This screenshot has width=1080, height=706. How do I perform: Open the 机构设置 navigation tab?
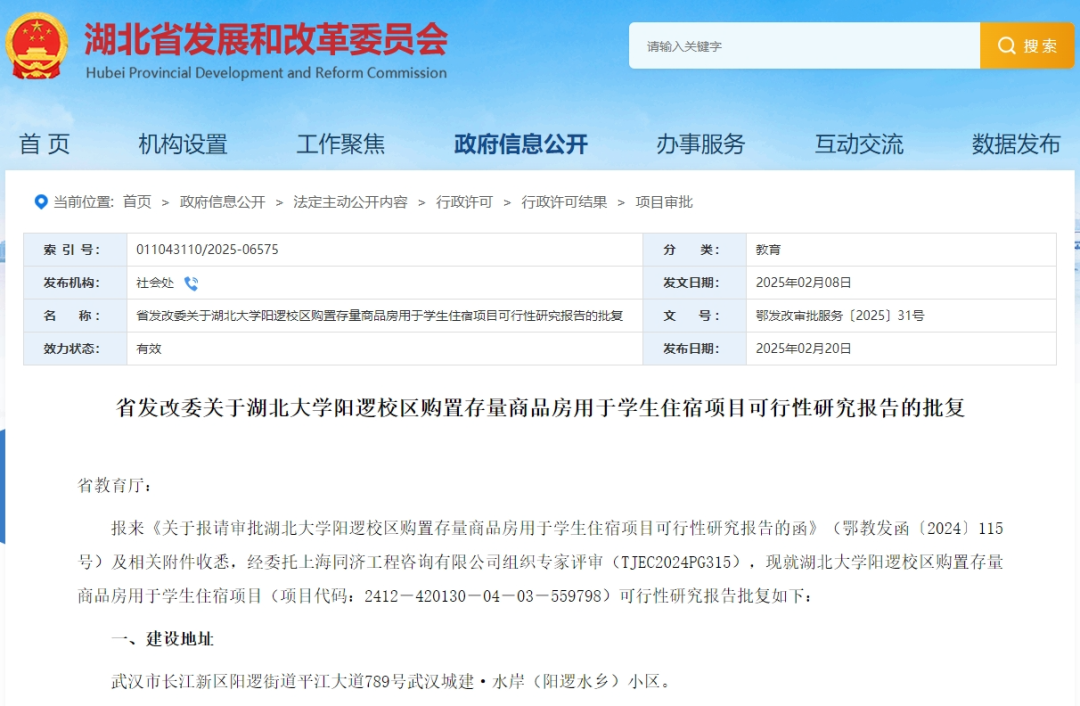(183, 144)
